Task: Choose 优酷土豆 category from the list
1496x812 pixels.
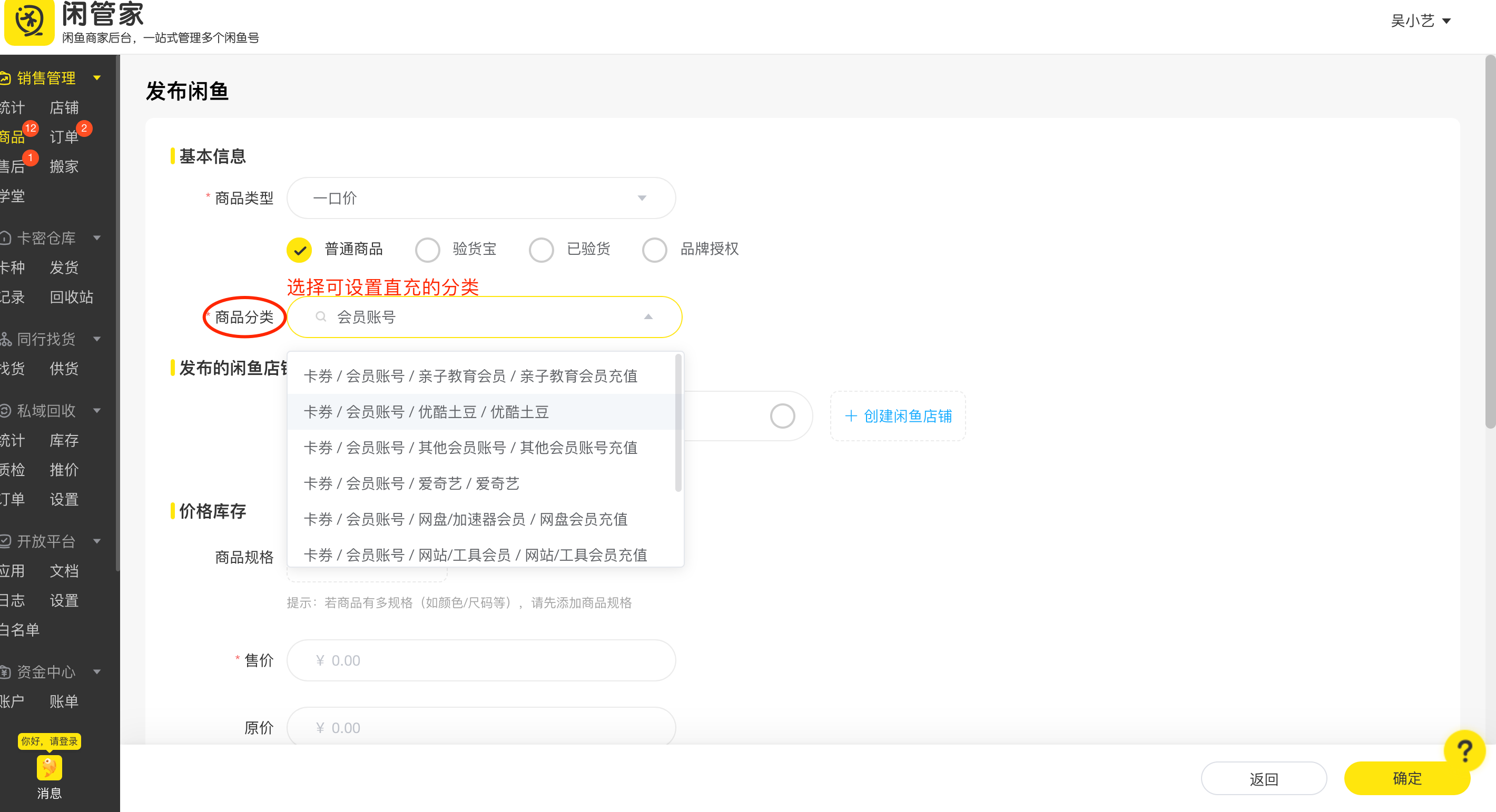Action: pos(426,412)
